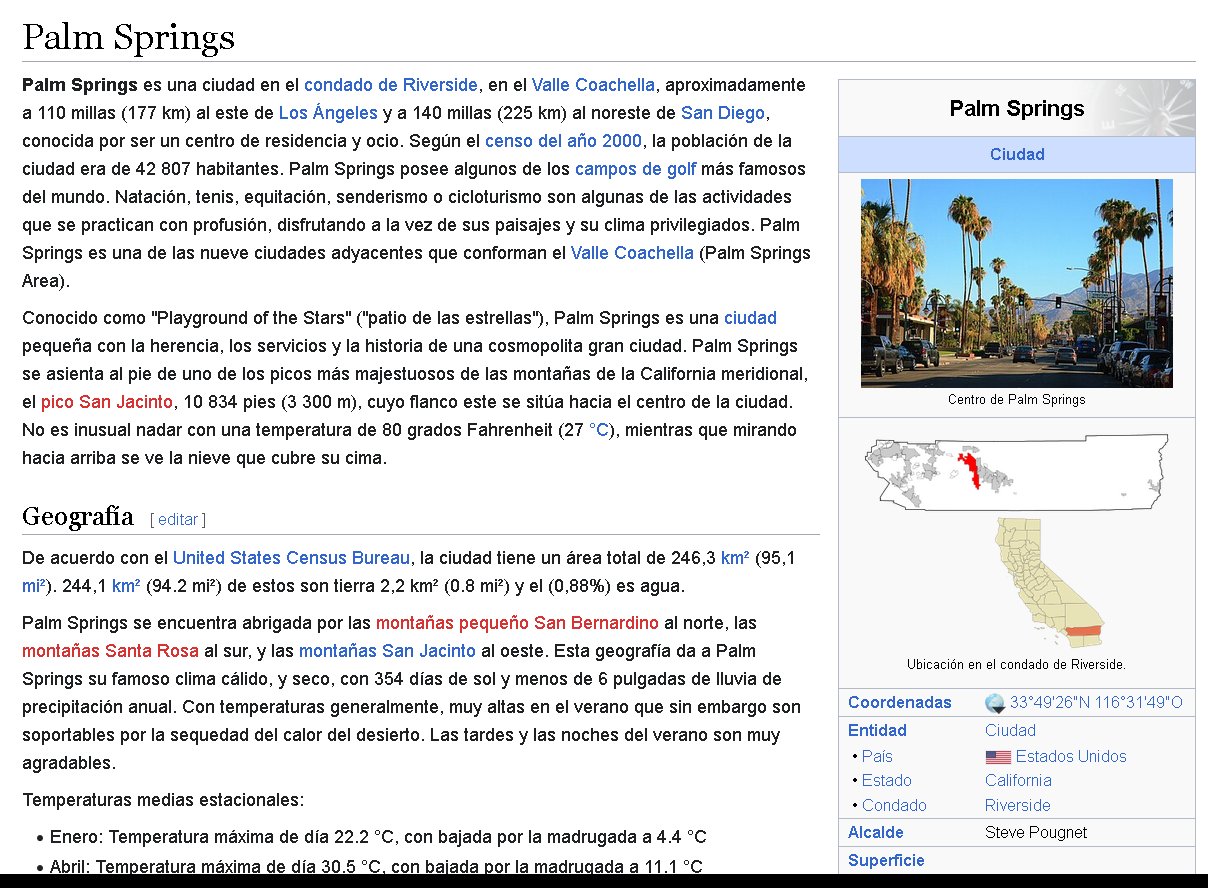
Task: Follow the 'Los Ángeles' link
Action: pos(328,113)
